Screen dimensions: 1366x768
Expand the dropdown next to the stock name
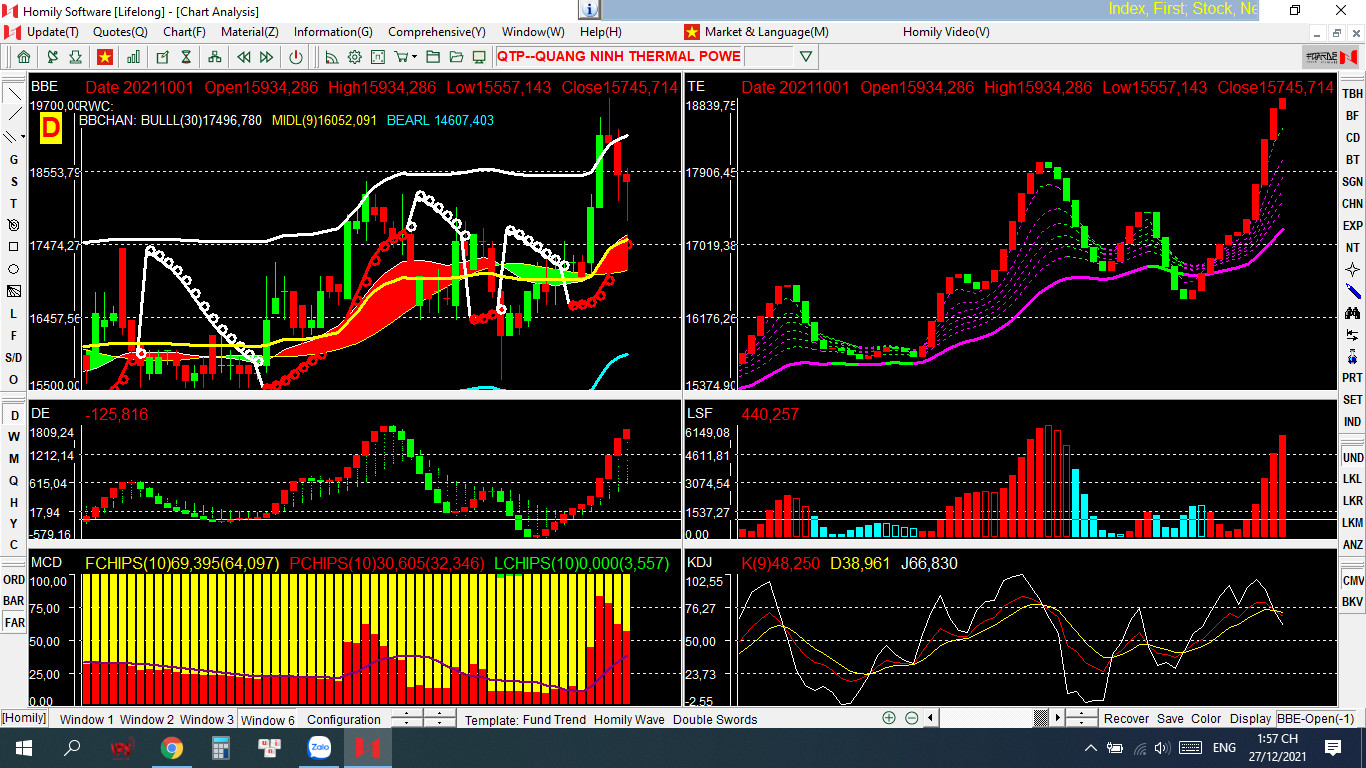[x=806, y=57]
